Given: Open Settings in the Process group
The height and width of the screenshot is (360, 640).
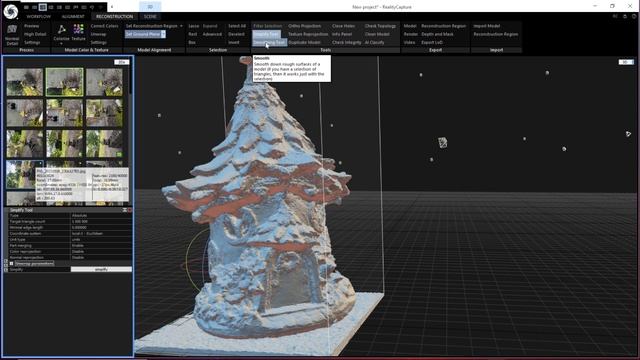Looking at the screenshot, I should [x=32, y=42].
